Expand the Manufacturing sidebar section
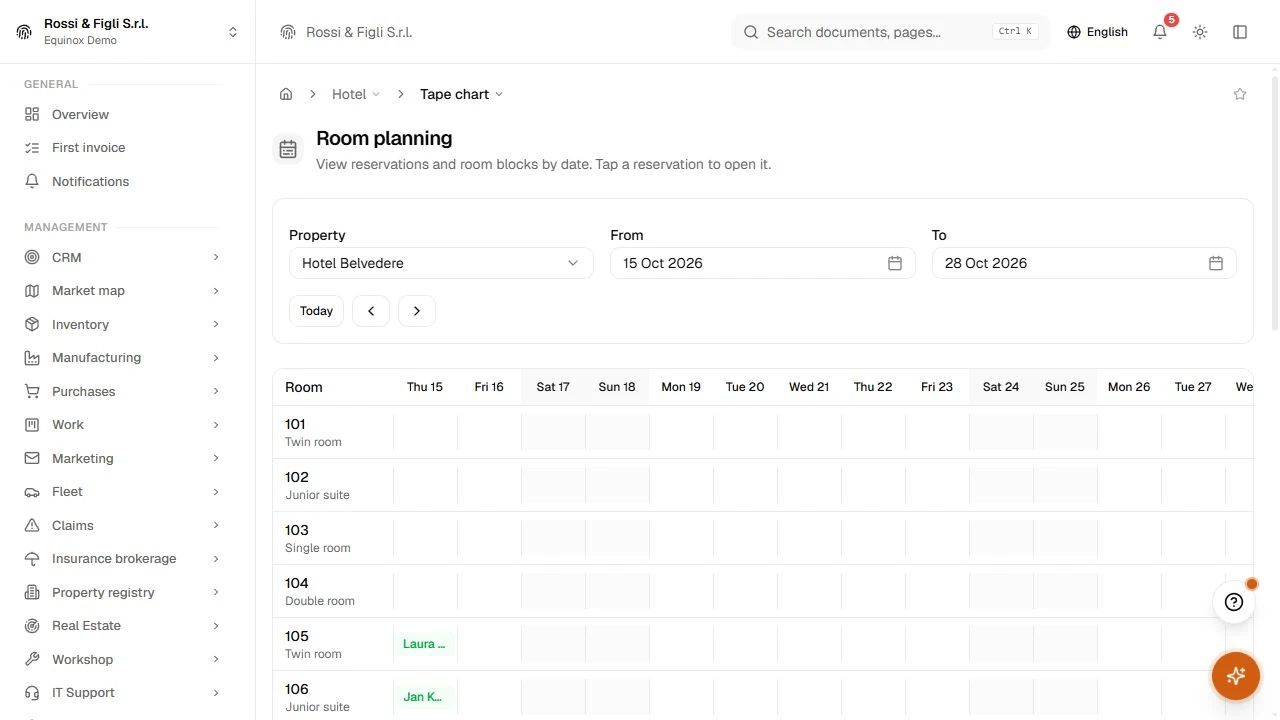Image resolution: width=1280 pixels, height=720 pixels. coord(123,357)
